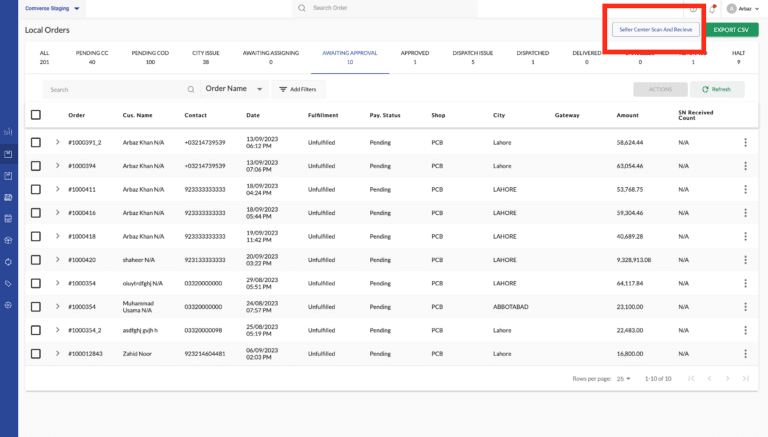768x437 pixels.
Task: Open three-dot menu for order #1000416
Action: [x=745, y=213]
